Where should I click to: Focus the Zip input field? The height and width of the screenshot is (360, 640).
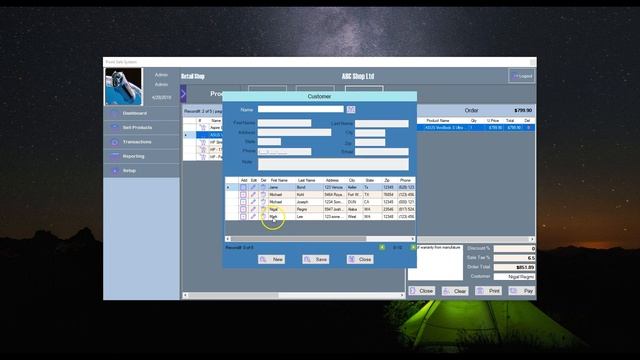click(x=370, y=142)
